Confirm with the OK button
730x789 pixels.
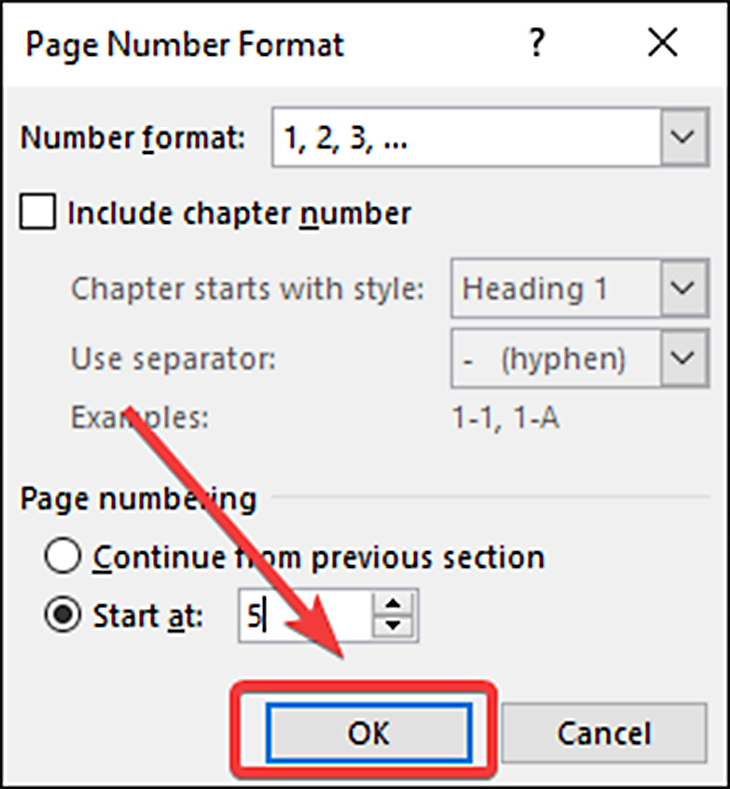click(369, 732)
